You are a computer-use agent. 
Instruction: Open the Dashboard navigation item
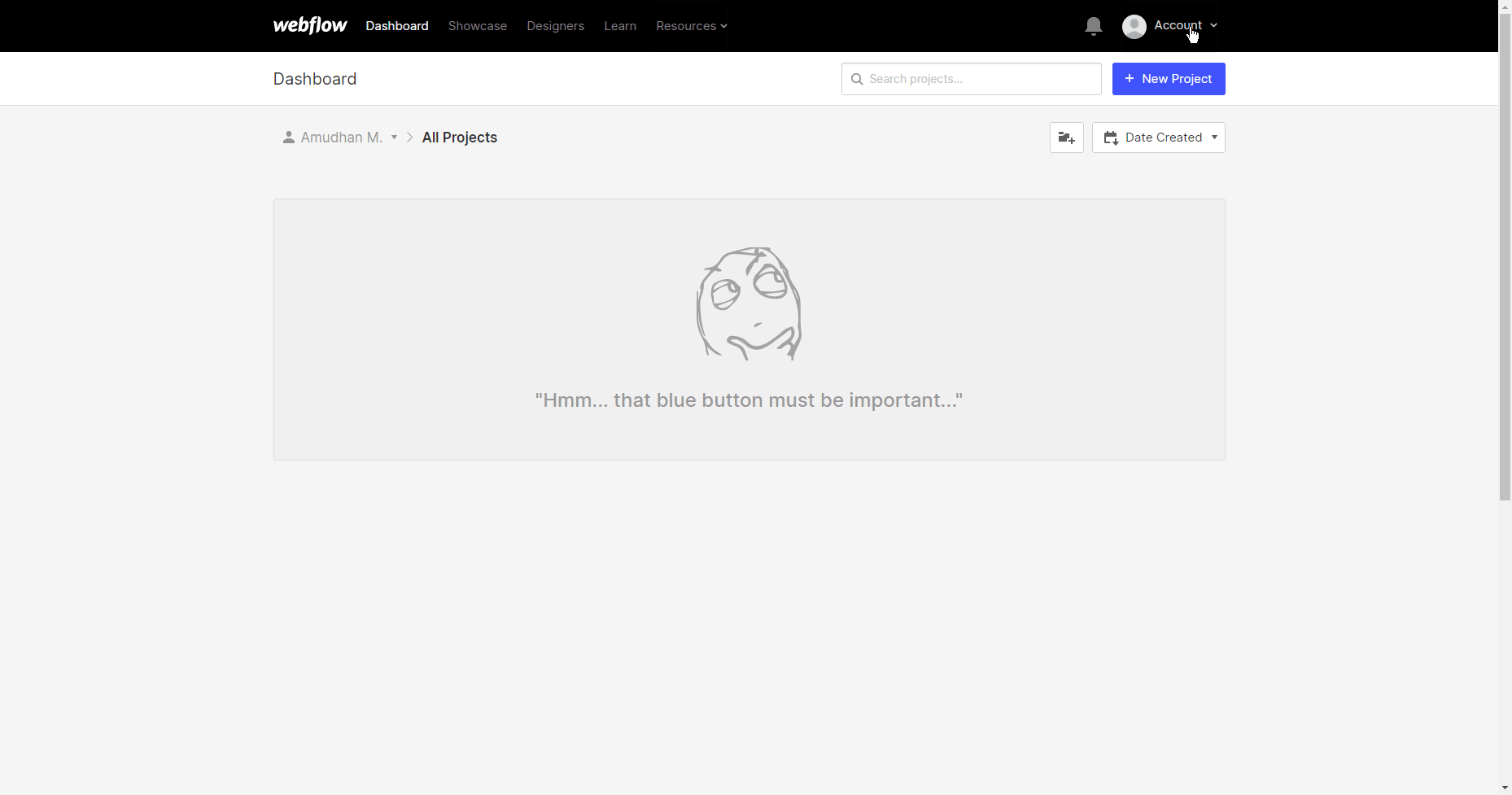tap(397, 25)
